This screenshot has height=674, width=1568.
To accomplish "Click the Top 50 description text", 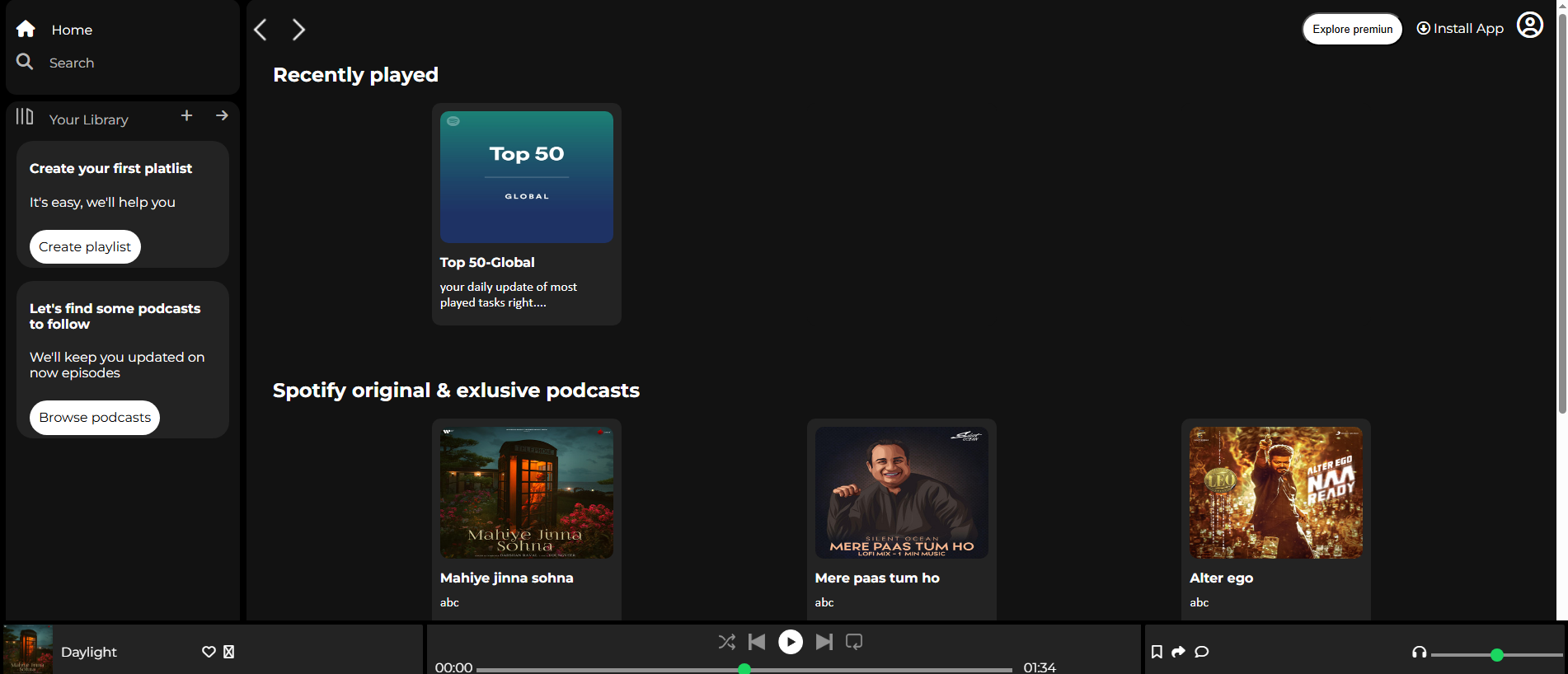I will coord(508,295).
